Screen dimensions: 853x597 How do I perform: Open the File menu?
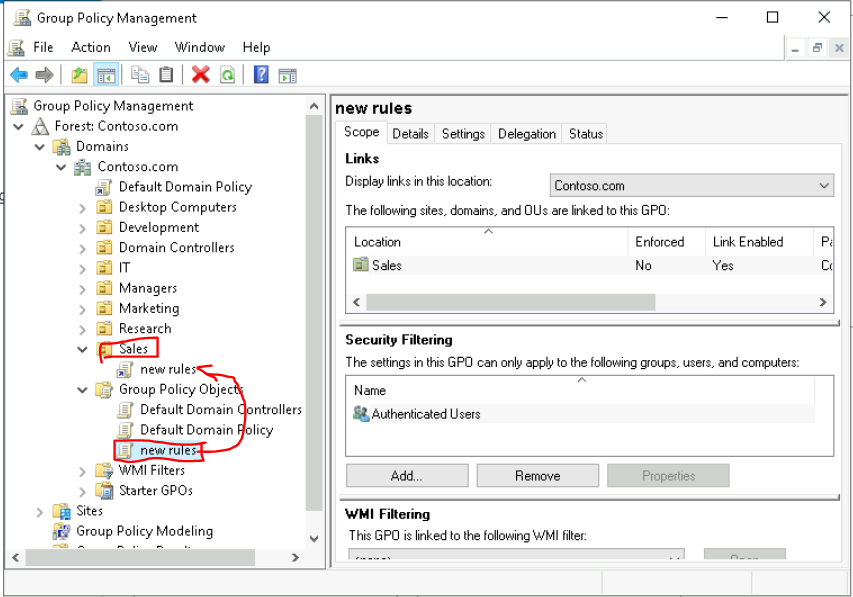[x=43, y=47]
